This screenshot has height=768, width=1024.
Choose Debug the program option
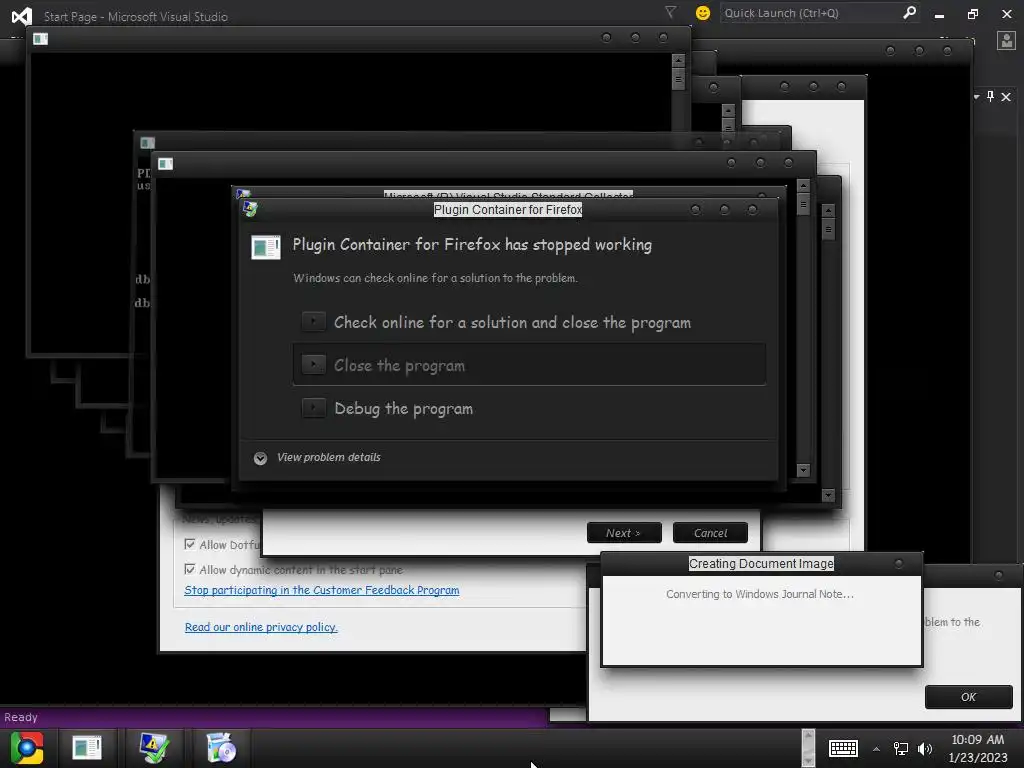529,408
